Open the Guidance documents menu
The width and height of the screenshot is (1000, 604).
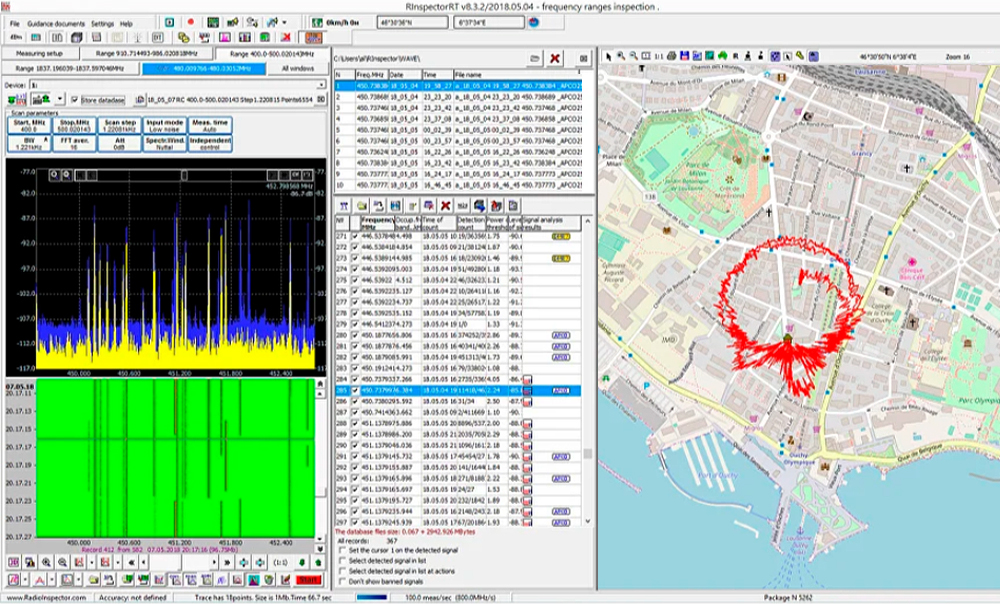pos(56,22)
